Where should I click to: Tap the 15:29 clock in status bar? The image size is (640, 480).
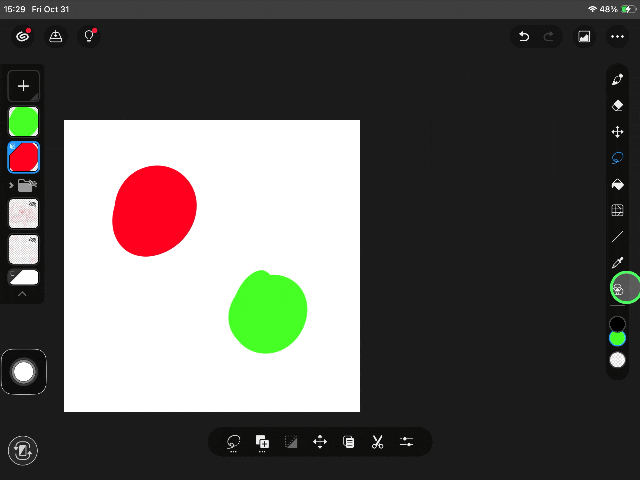[14, 9]
